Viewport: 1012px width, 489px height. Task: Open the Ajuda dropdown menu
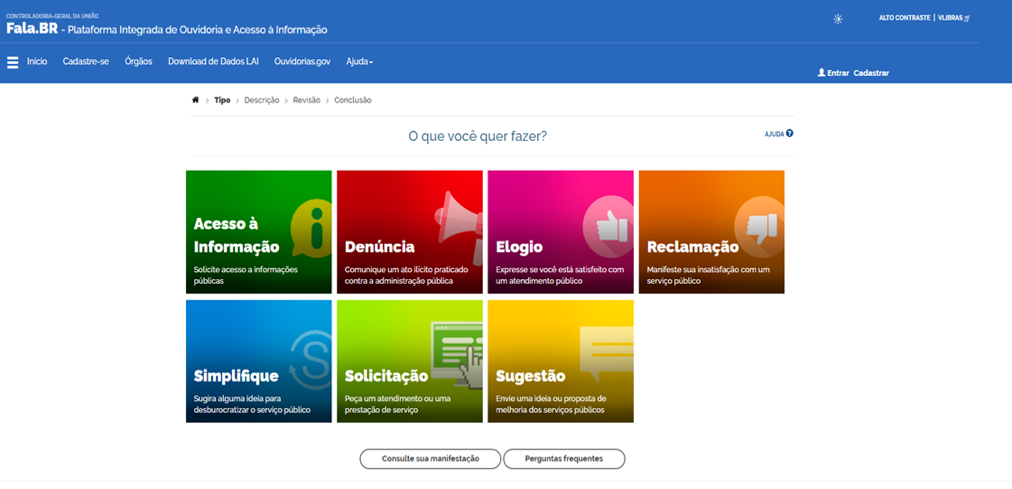359,62
